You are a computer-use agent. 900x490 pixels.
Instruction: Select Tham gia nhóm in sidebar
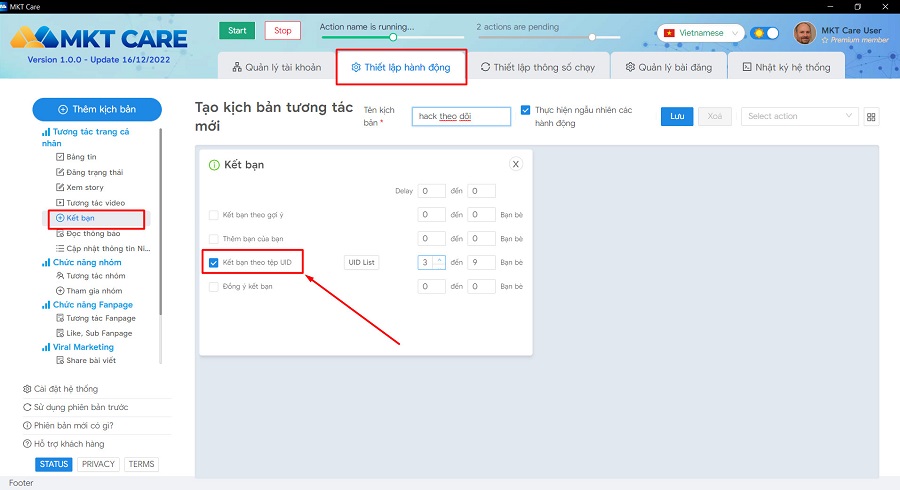pos(94,290)
